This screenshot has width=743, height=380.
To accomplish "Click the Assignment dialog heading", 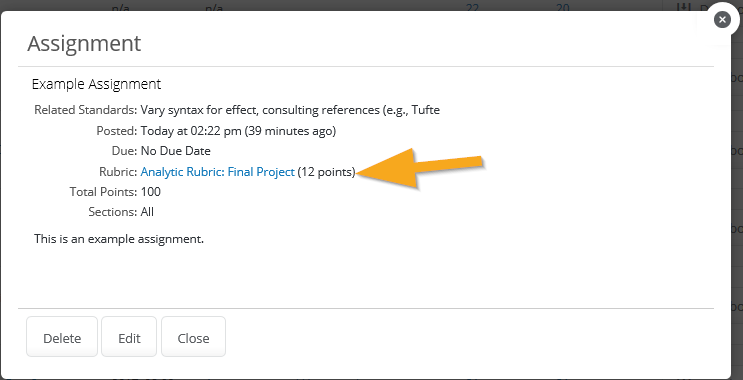I will pyautogui.click(x=84, y=44).
